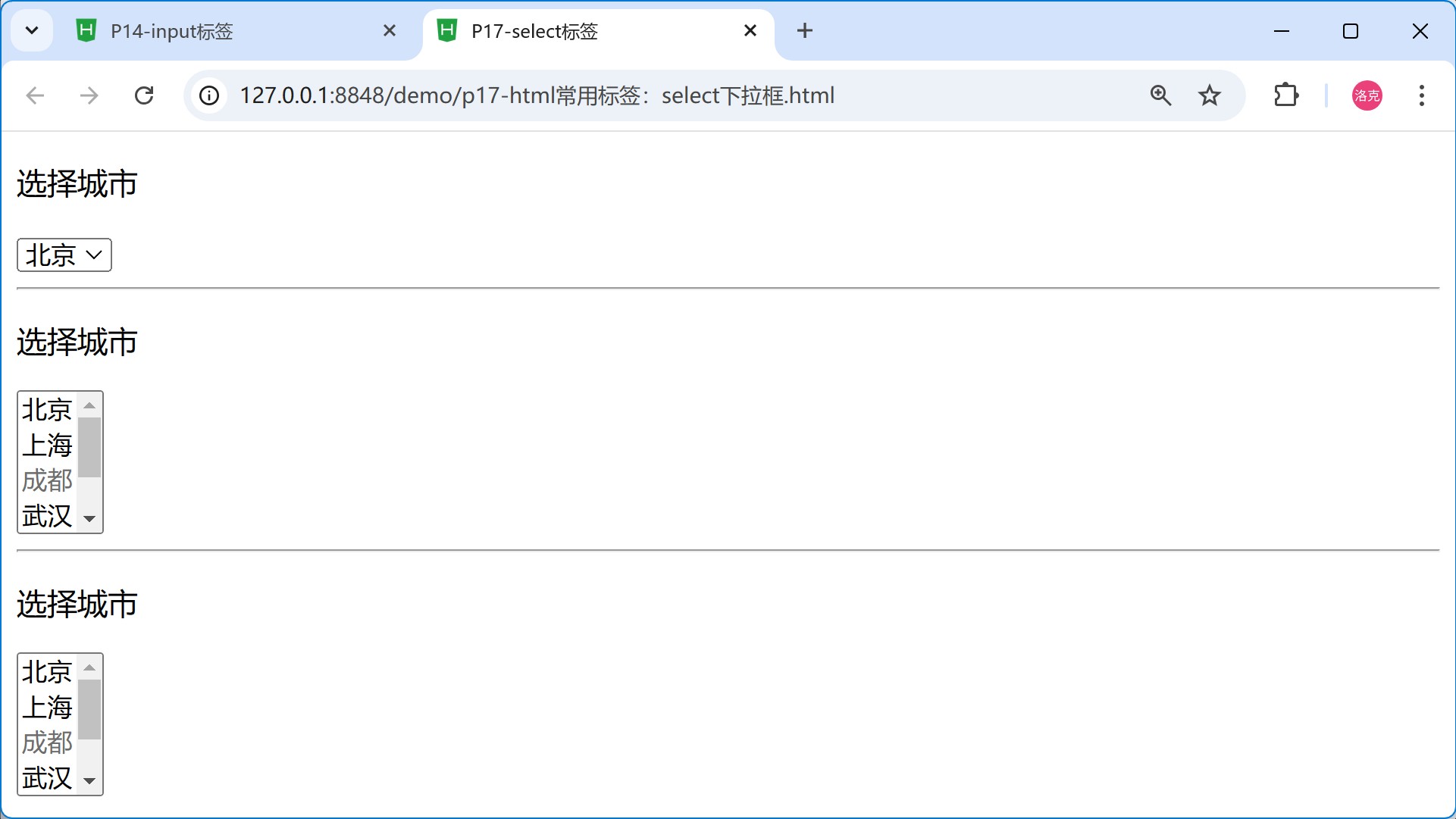Click the second 选择城市 heading
The height and width of the screenshot is (819, 1456).
tap(77, 342)
